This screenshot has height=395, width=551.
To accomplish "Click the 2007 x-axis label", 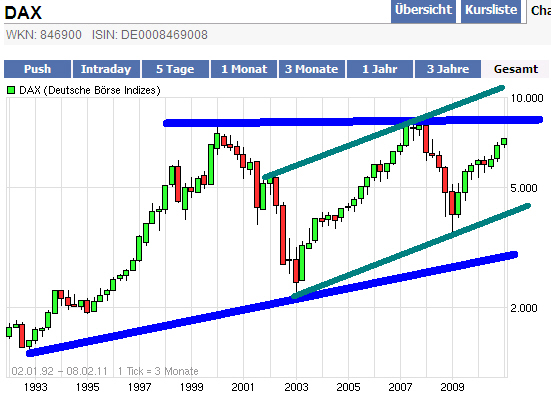I will pyautogui.click(x=400, y=387).
